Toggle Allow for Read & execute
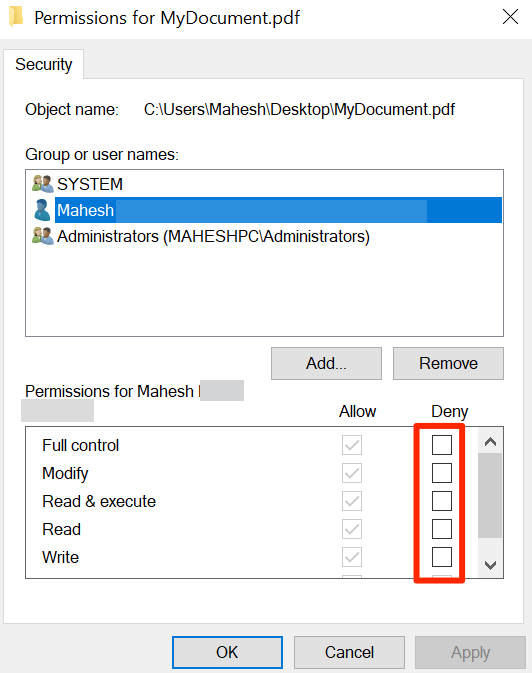 click(352, 501)
